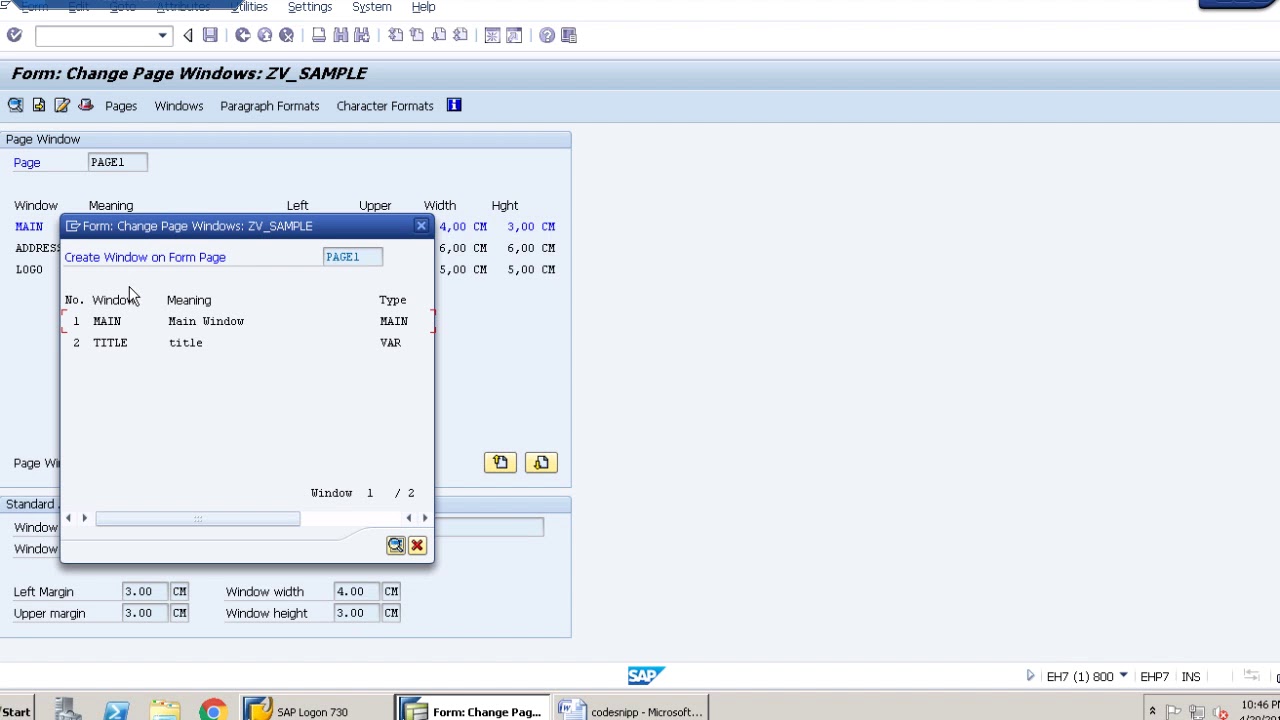
Task: Click the Next Page icon
Action: pos(439,36)
